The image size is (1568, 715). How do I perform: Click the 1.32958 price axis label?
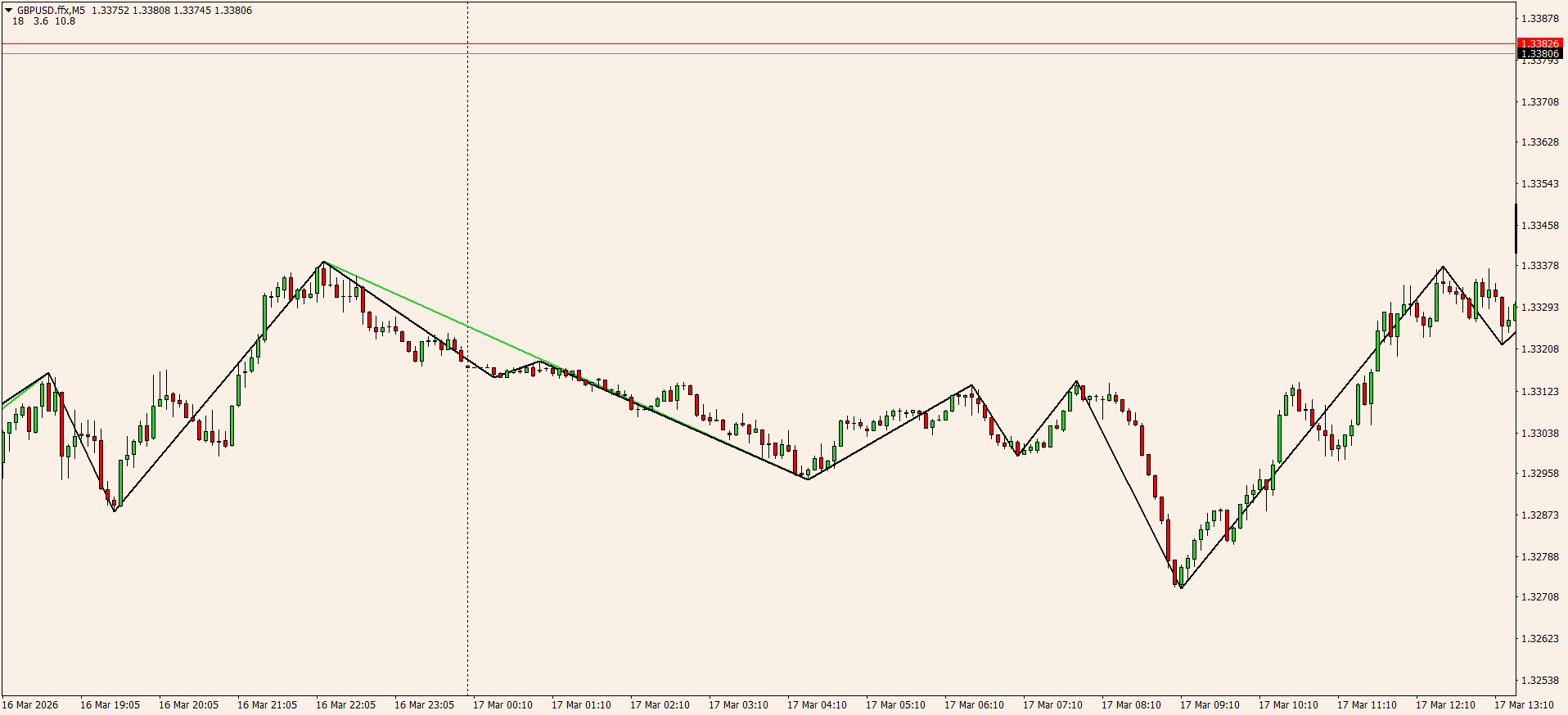tap(1539, 474)
